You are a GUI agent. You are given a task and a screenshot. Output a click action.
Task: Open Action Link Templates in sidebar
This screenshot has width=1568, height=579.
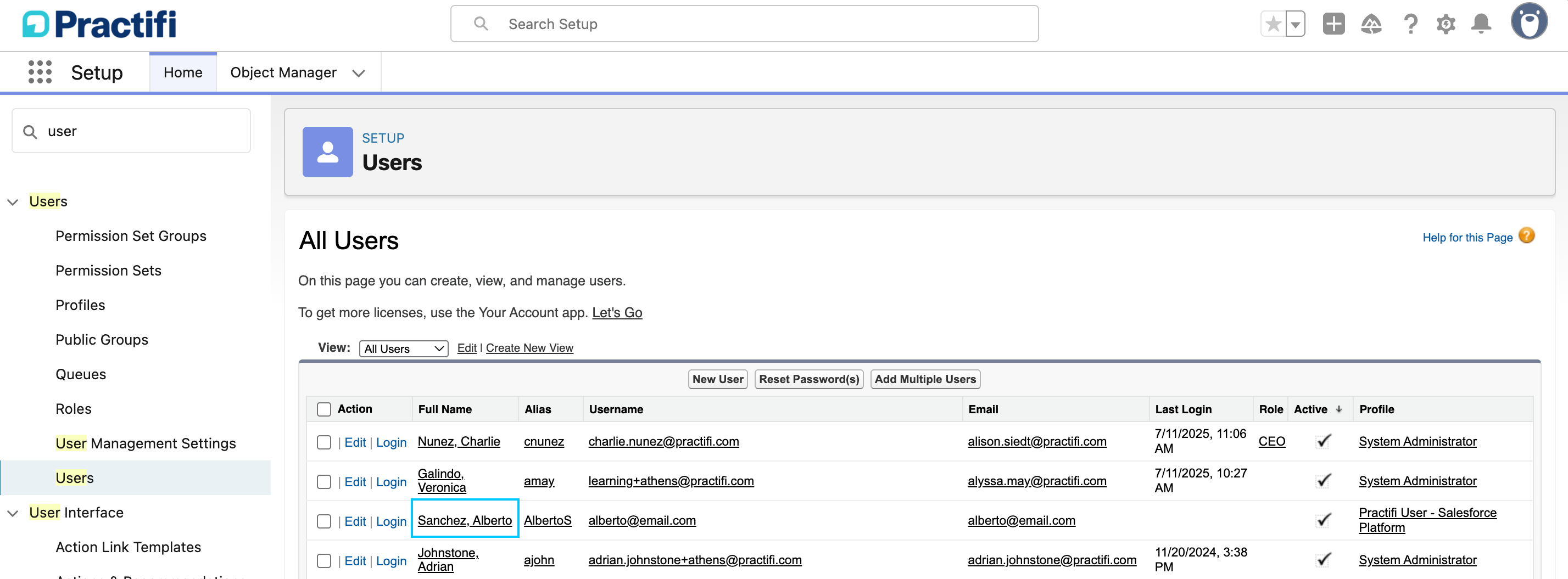pos(129,547)
